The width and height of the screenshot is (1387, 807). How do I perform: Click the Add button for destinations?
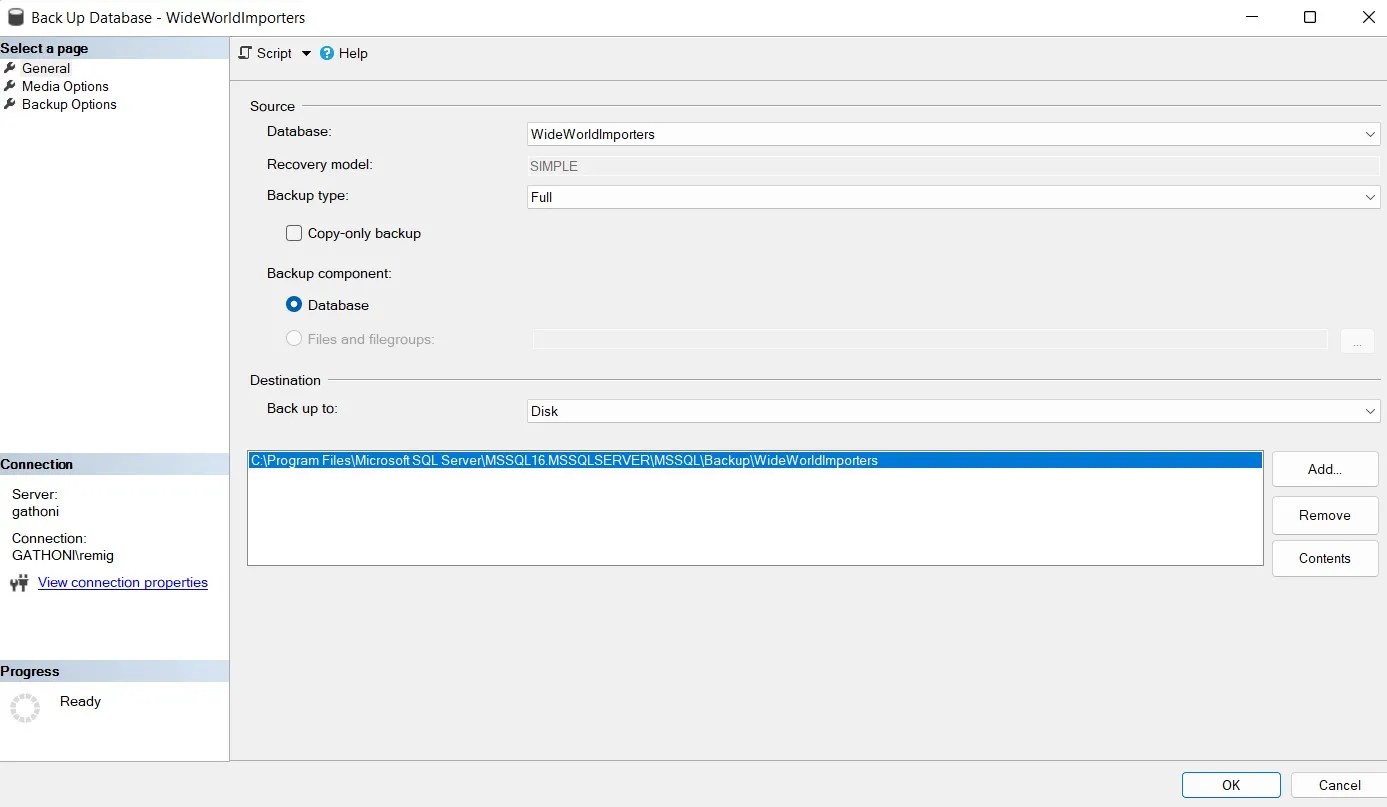tap(1324, 469)
